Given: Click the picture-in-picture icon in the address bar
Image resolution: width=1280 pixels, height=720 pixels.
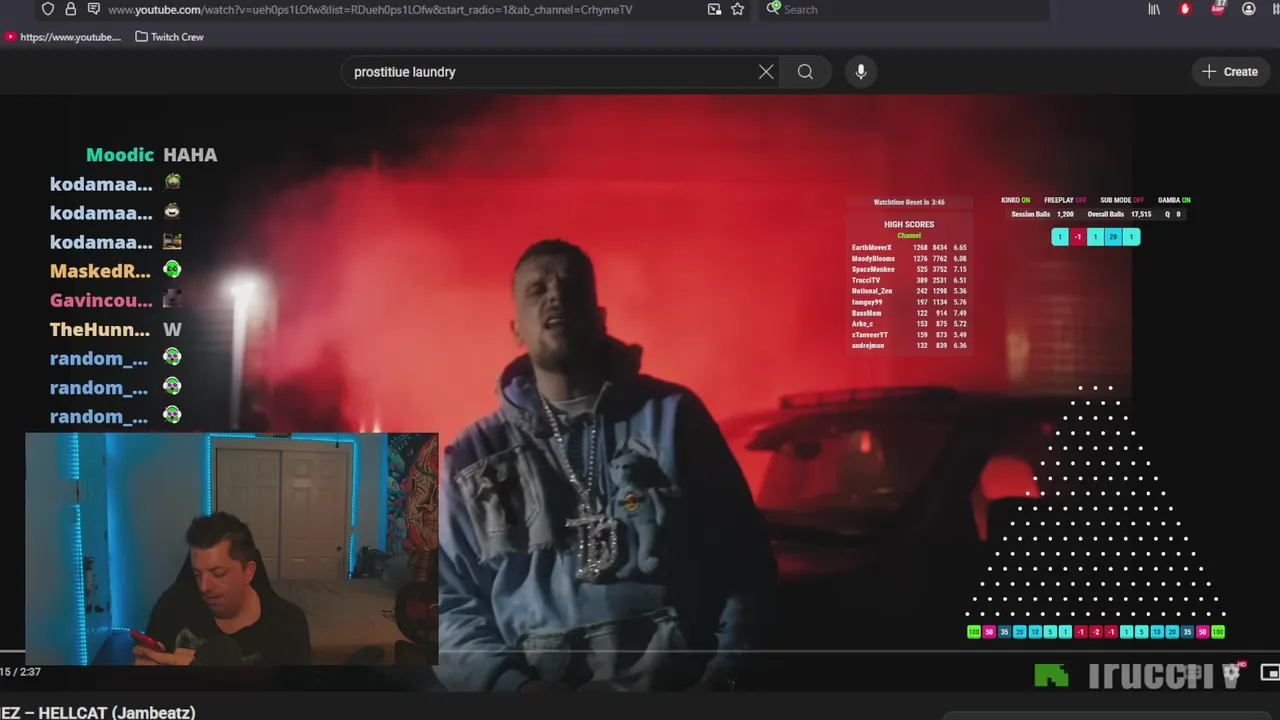Looking at the screenshot, I should [x=714, y=9].
